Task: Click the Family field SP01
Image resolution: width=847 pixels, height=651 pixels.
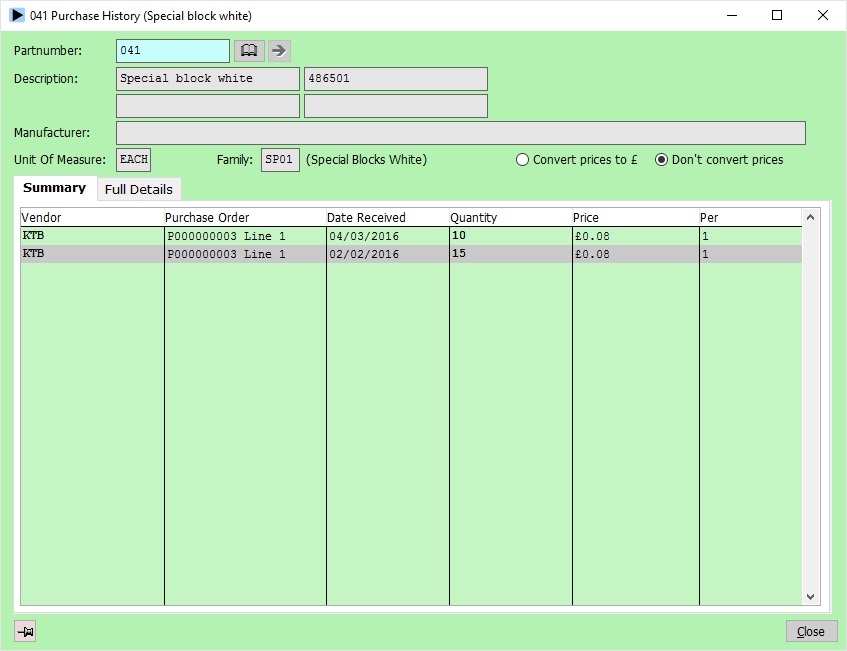Action: (280, 160)
